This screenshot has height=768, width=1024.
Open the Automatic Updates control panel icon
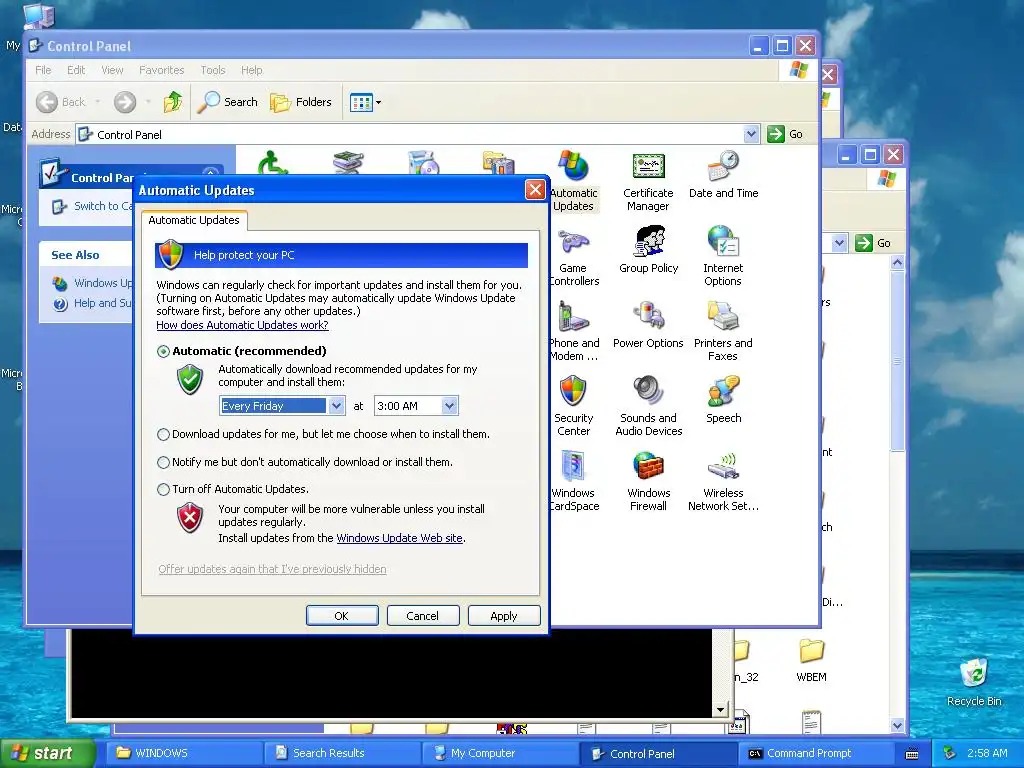(573, 182)
